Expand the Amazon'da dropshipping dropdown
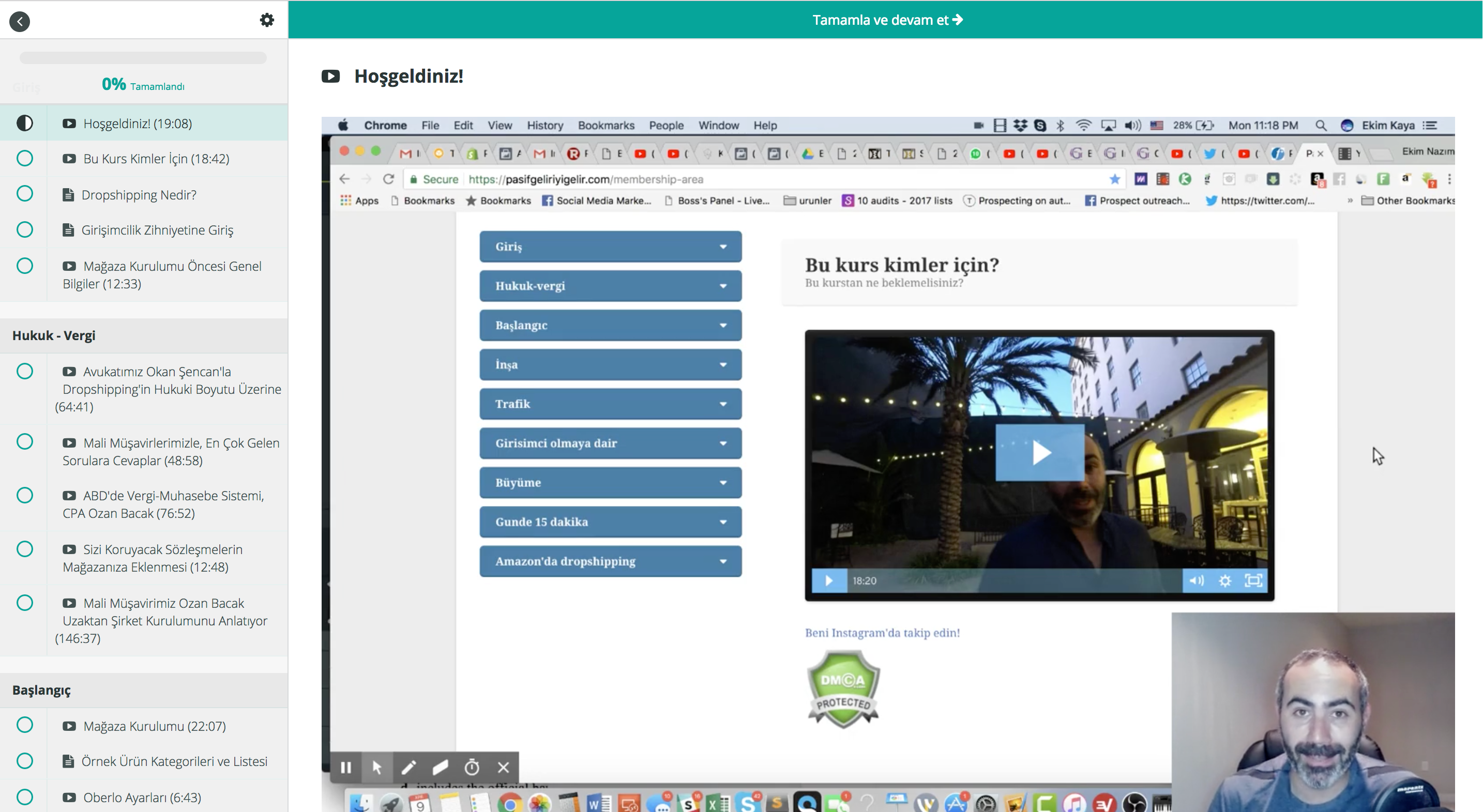 pyautogui.click(x=610, y=561)
